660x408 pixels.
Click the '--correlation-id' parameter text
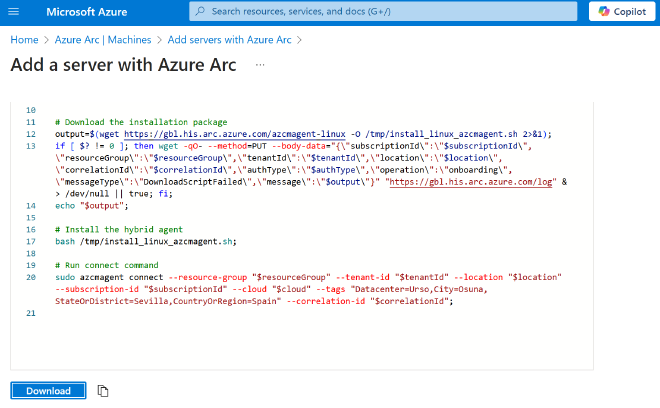coord(326,301)
